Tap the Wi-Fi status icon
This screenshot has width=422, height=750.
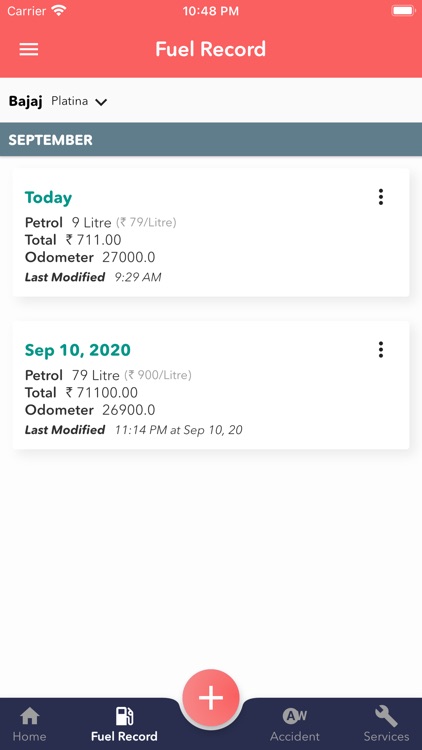tap(59, 11)
